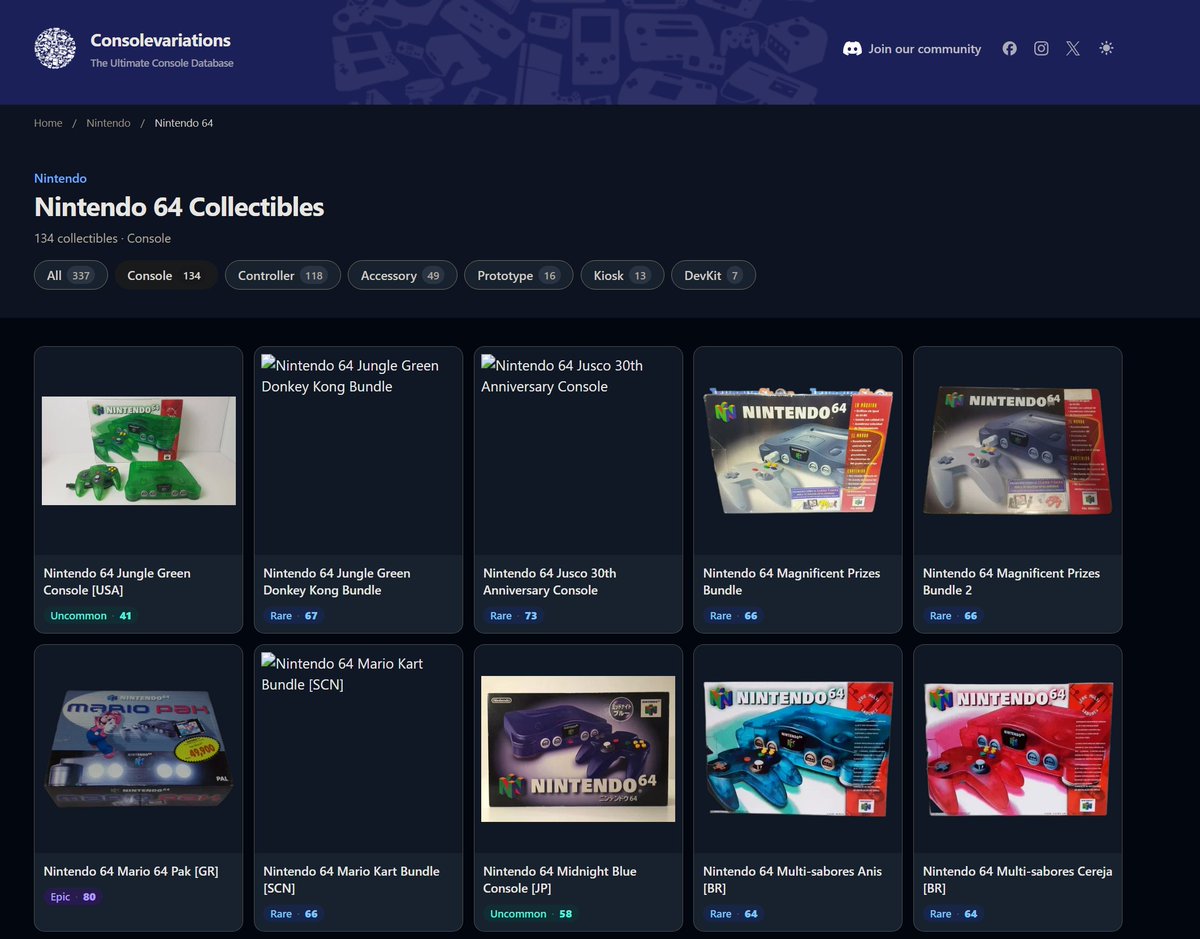This screenshot has height=939, width=1200.
Task: Toggle light/dark theme sun icon
Action: (1106, 48)
